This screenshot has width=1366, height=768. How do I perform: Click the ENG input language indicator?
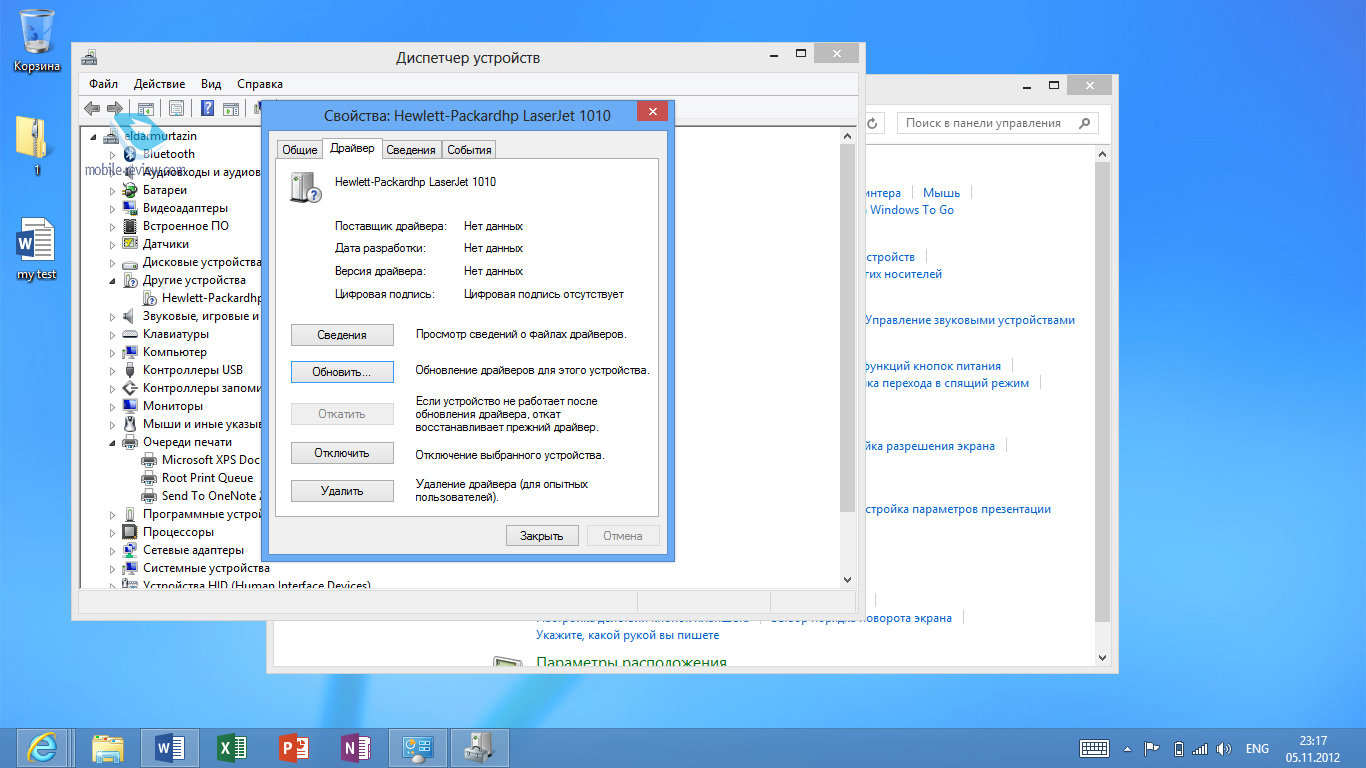click(1257, 748)
